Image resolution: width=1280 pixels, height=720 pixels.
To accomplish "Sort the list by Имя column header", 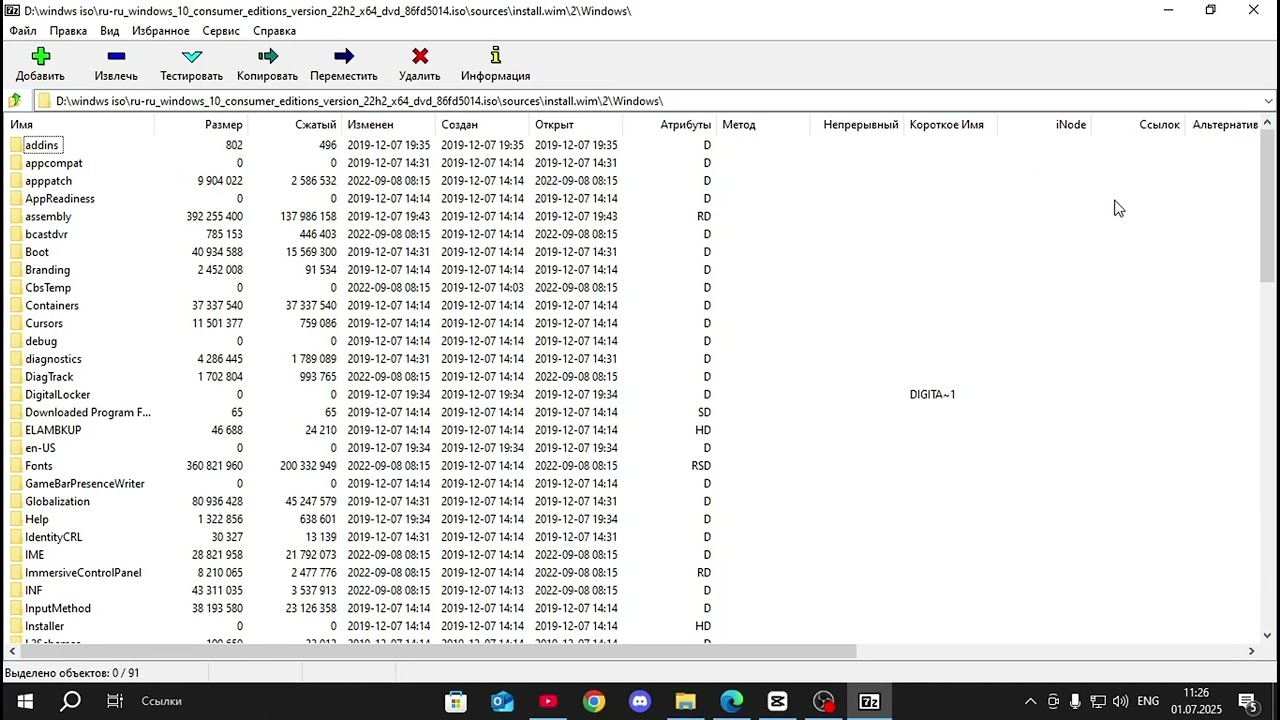I will pos(80,125).
